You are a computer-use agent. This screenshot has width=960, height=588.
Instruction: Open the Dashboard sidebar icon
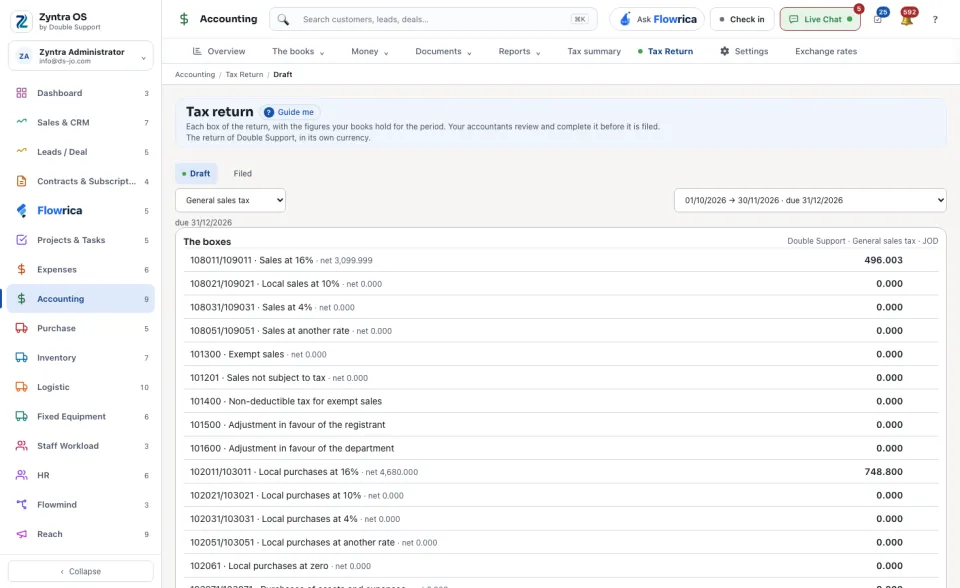21,93
